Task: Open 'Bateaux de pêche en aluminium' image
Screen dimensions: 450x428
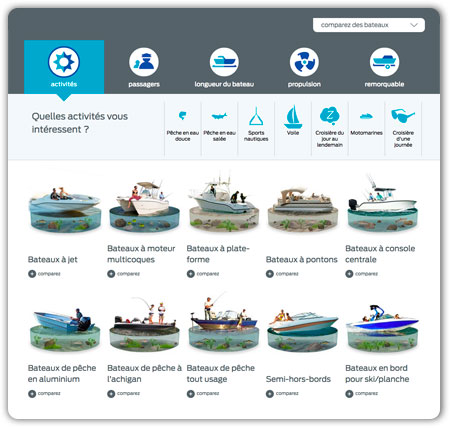Action: pos(65,331)
